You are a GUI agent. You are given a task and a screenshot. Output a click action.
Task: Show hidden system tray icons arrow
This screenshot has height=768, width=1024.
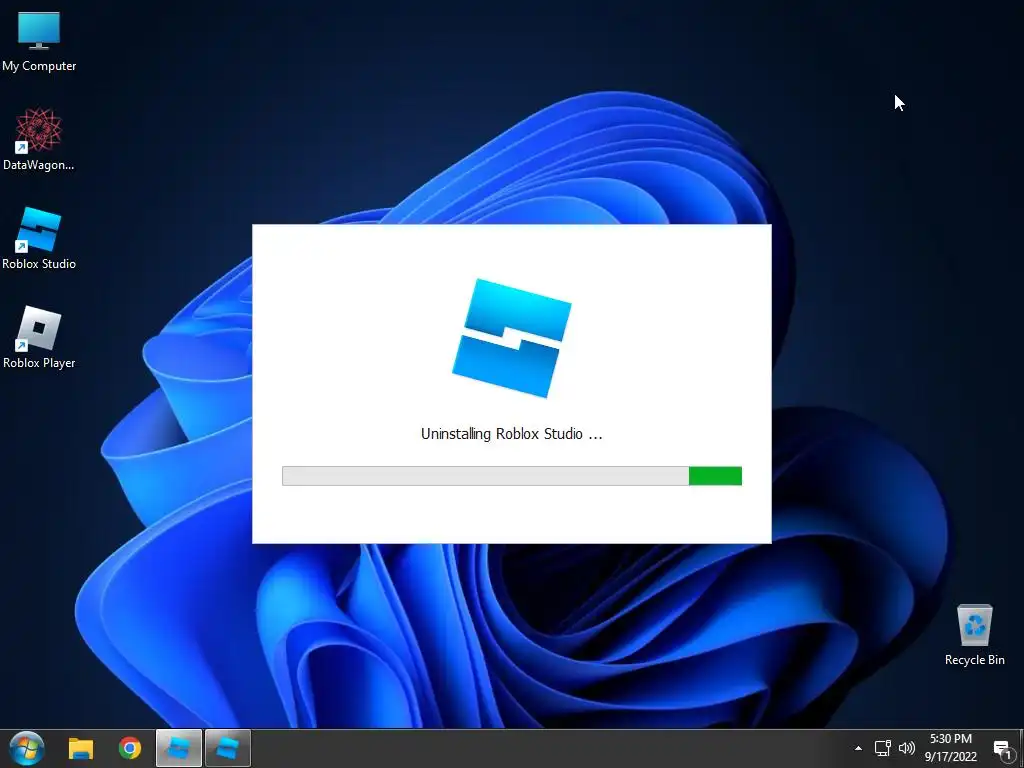point(858,748)
